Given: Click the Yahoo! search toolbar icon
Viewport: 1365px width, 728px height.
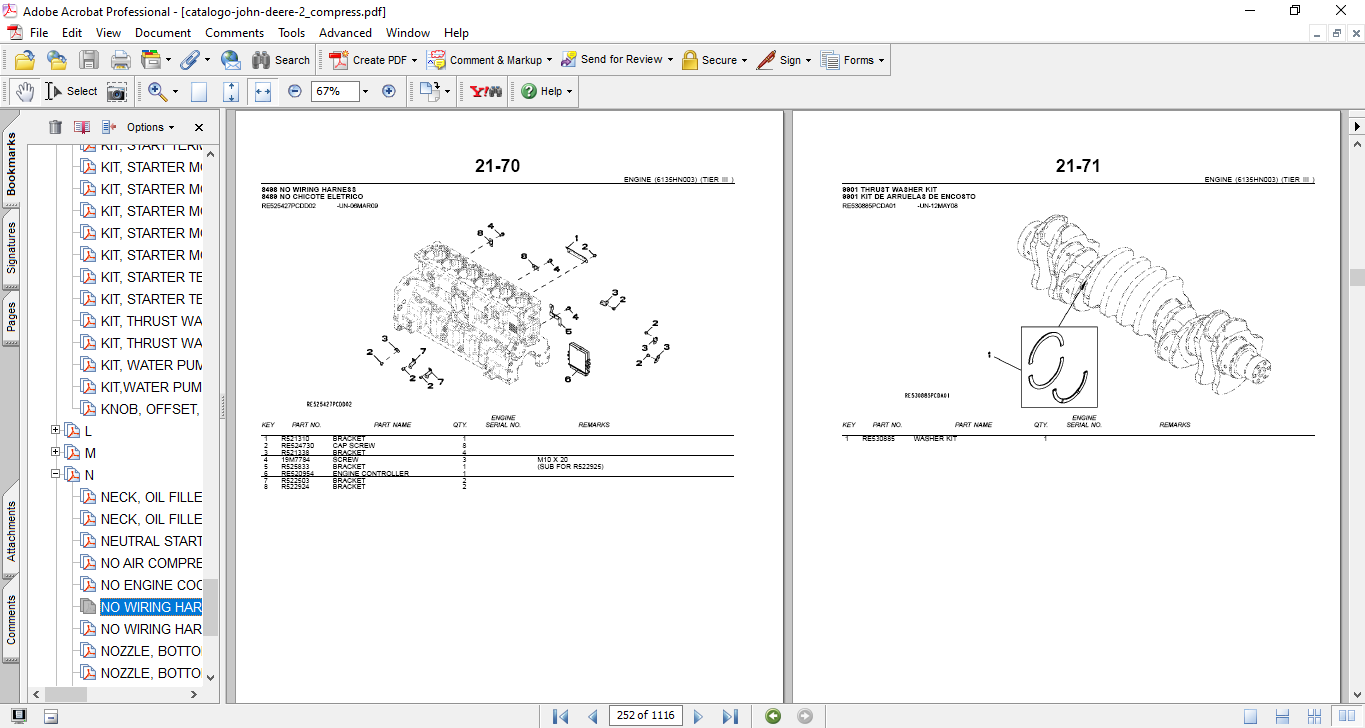Looking at the screenshot, I should pos(483,91).
